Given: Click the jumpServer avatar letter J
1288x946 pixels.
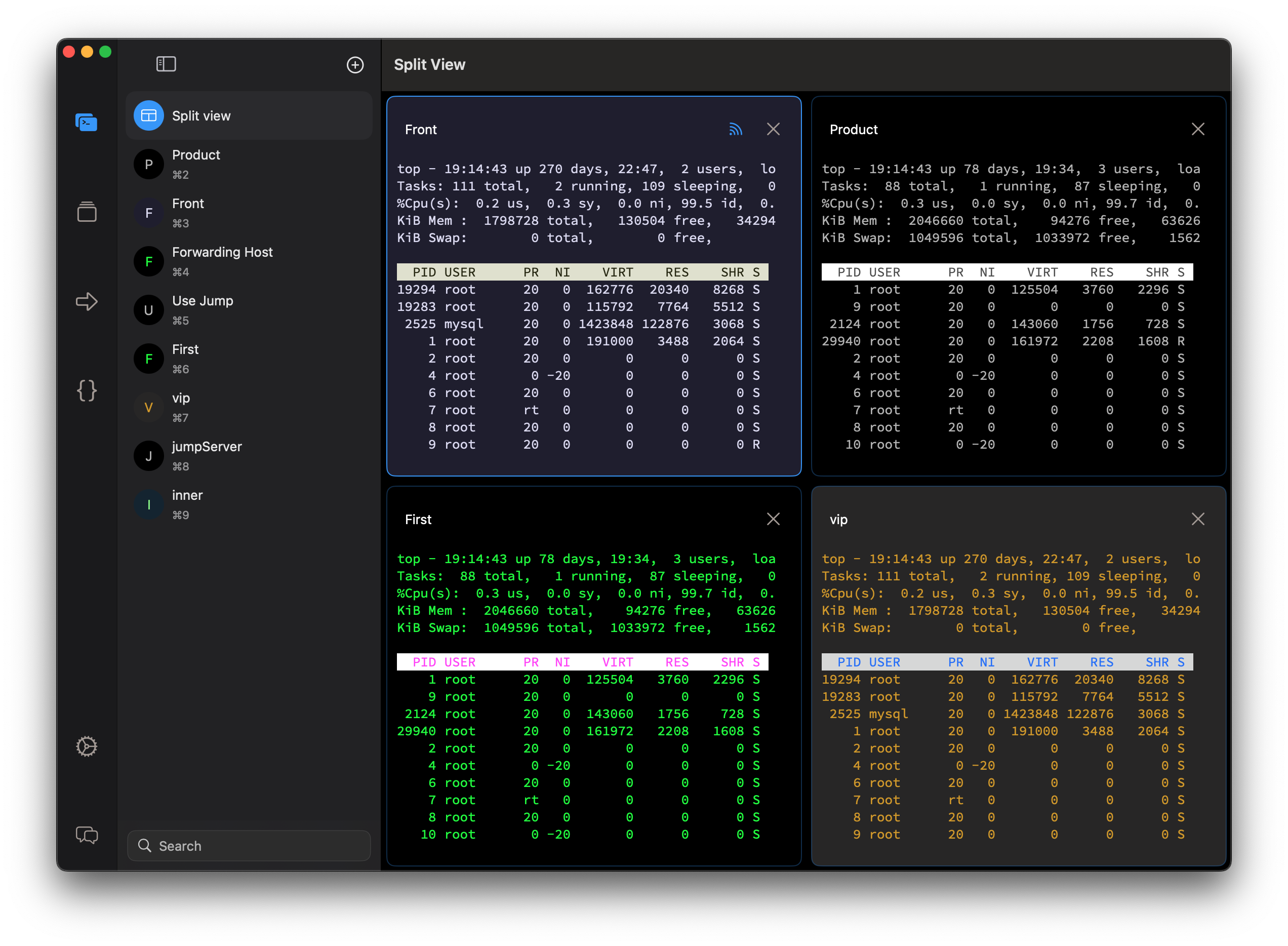Looking at the screenshot, I should (149, 456).
